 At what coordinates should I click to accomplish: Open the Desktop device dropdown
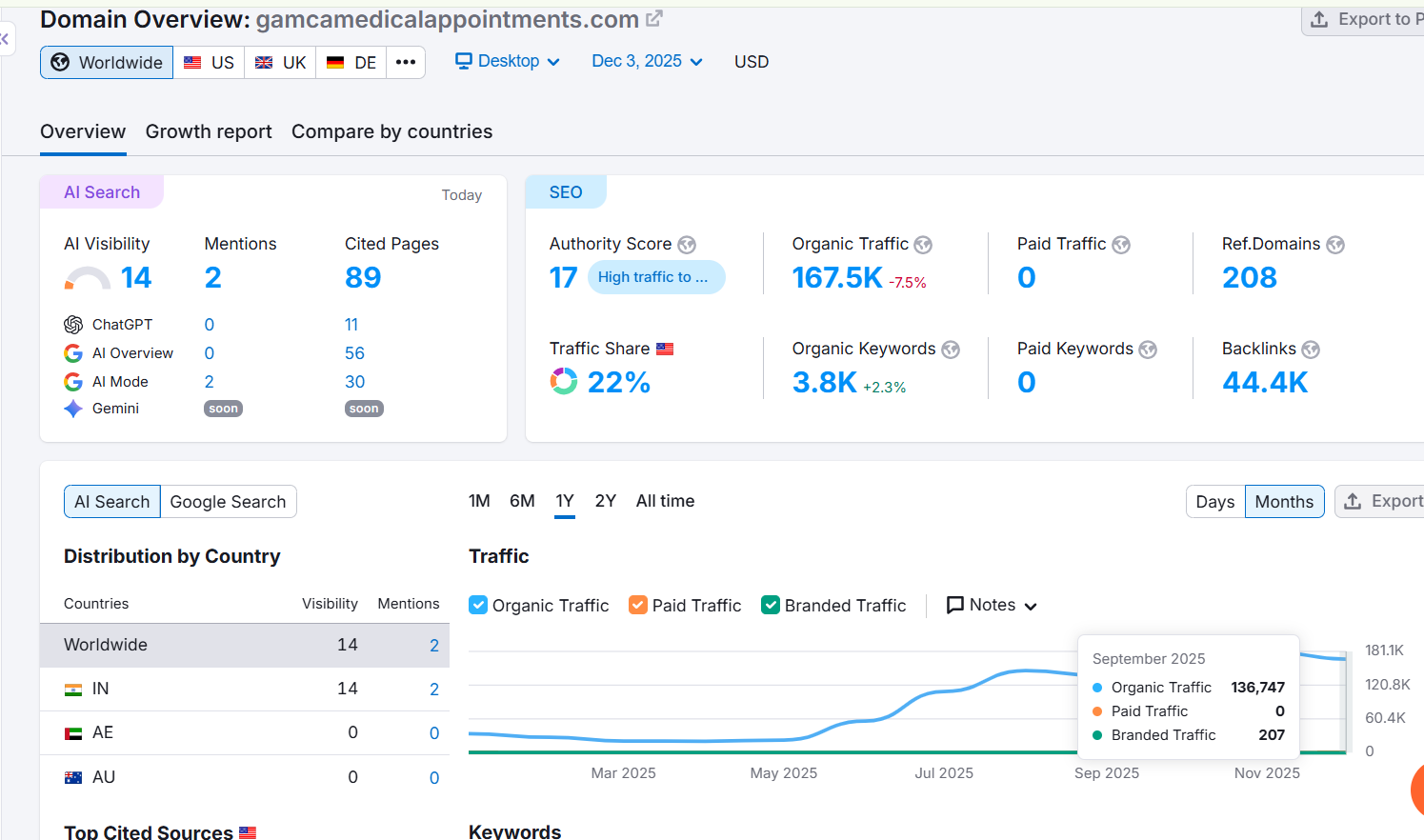coord(508,61)
